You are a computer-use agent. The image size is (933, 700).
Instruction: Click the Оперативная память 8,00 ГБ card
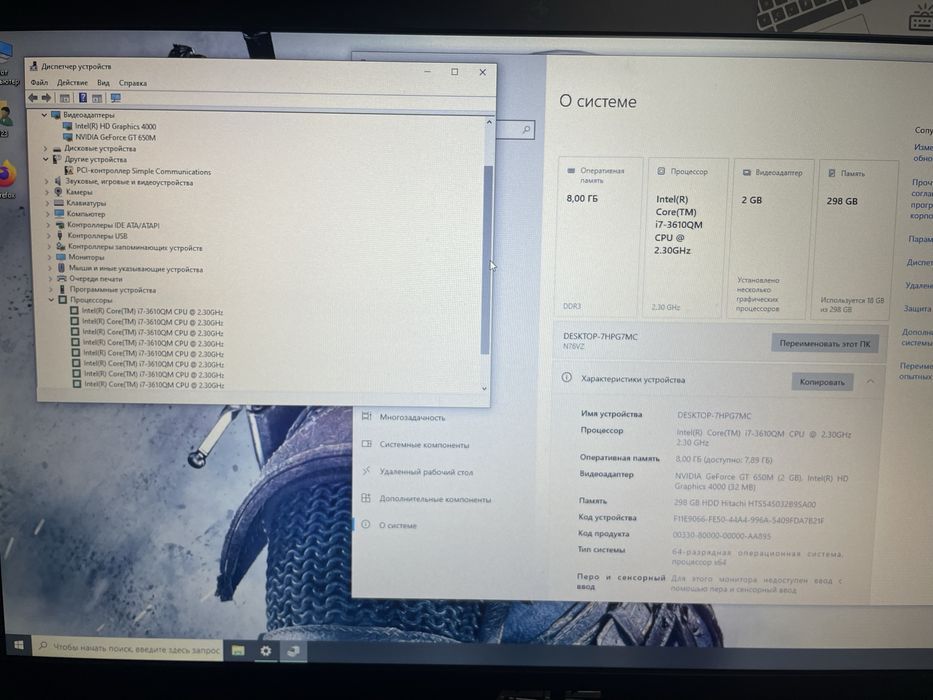tap(599, 237)
